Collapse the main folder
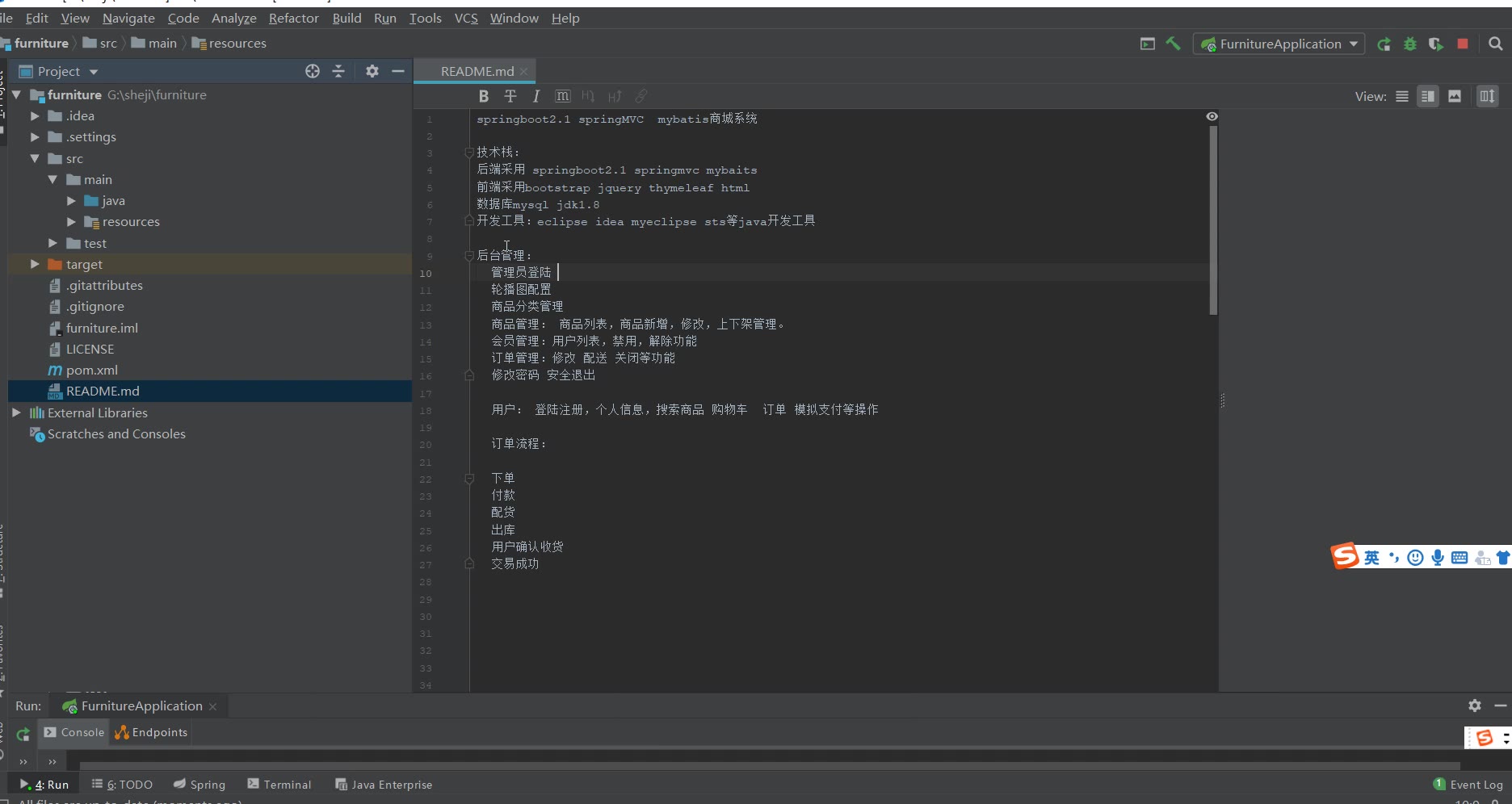1512x804 pixels. [52, 179]
